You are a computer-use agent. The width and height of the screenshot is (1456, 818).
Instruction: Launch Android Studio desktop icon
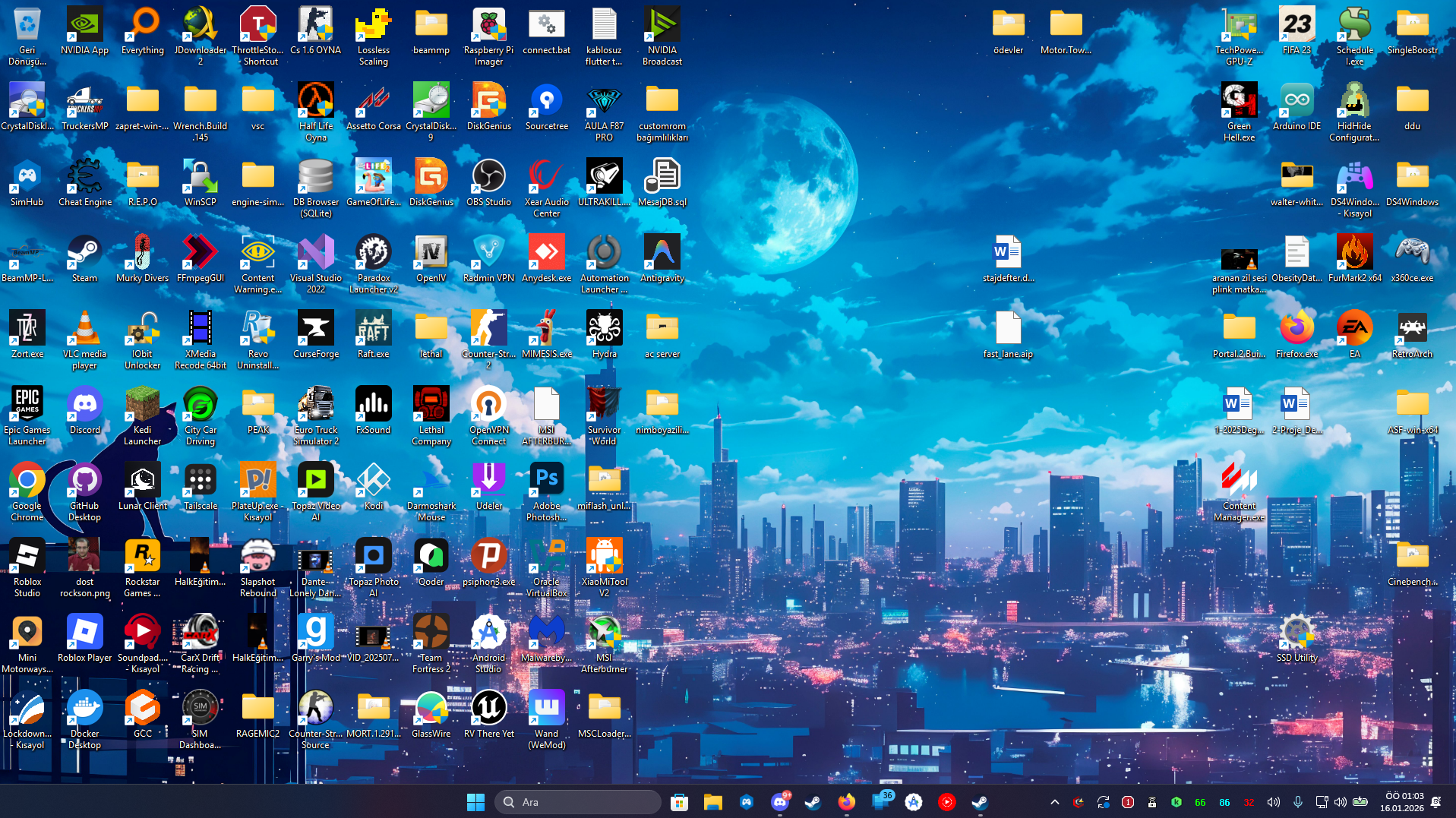(488, 643)
